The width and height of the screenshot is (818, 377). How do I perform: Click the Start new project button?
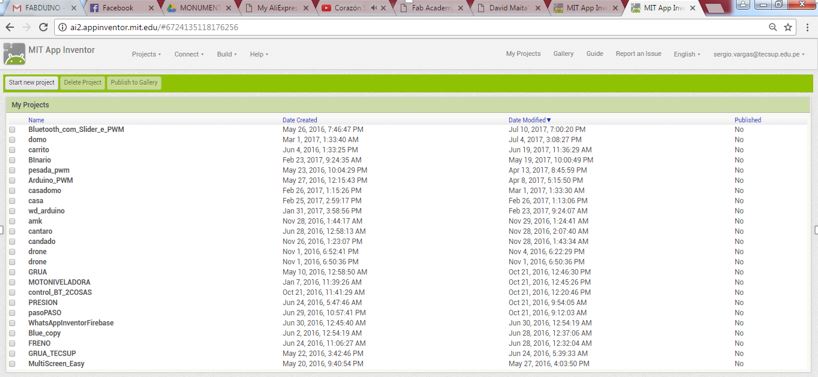(x=31, y=83)
